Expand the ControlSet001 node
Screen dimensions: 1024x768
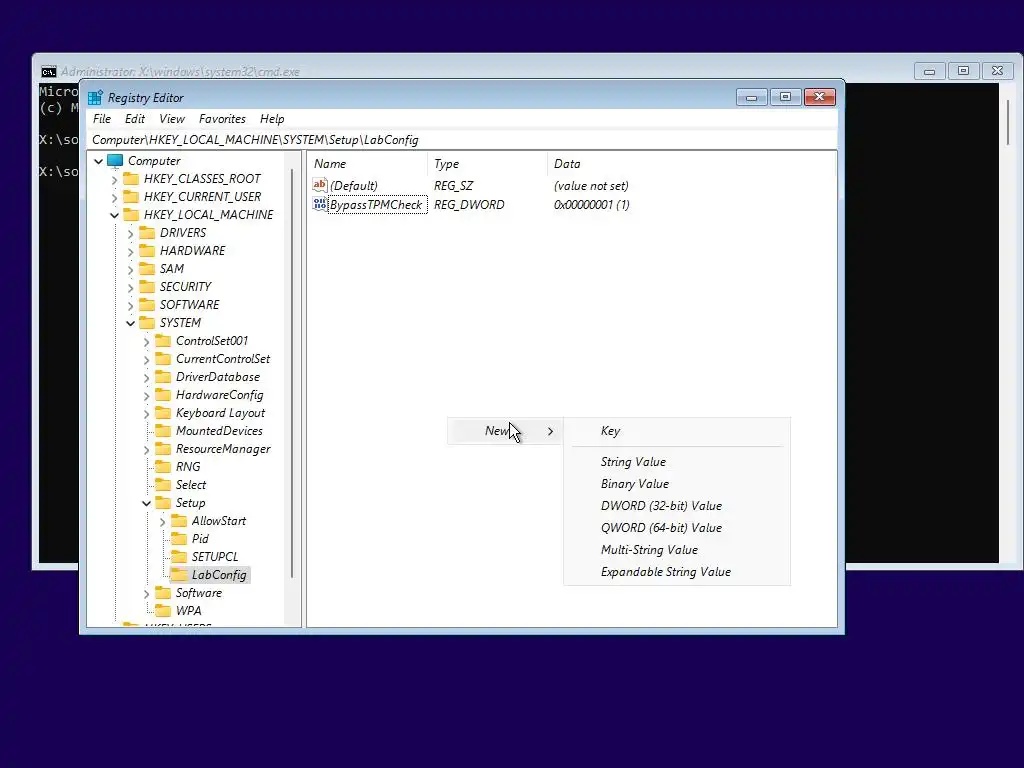click(146, 341)
